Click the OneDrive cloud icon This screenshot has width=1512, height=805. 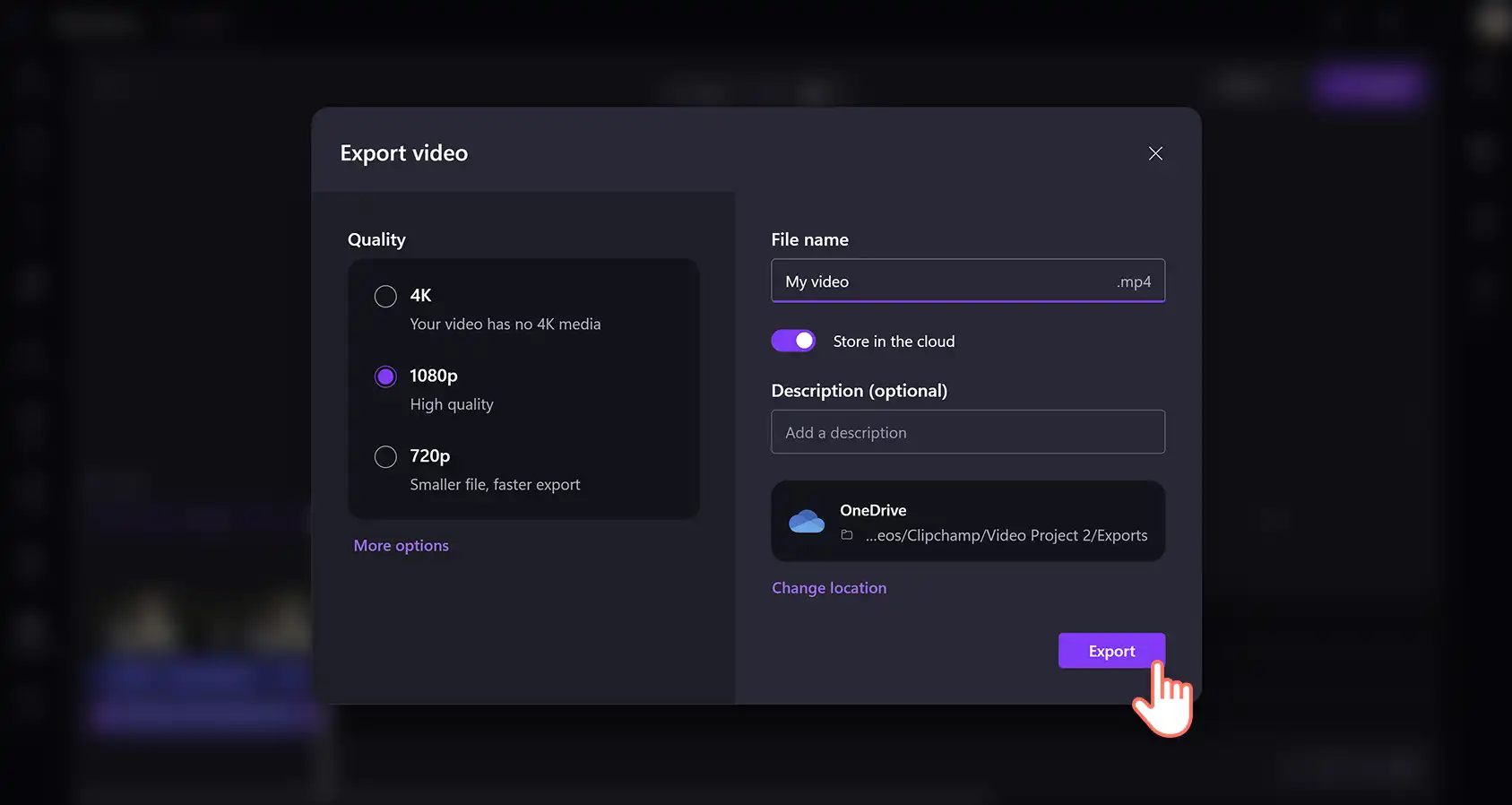pyautogui.click(x=807, y=522)
